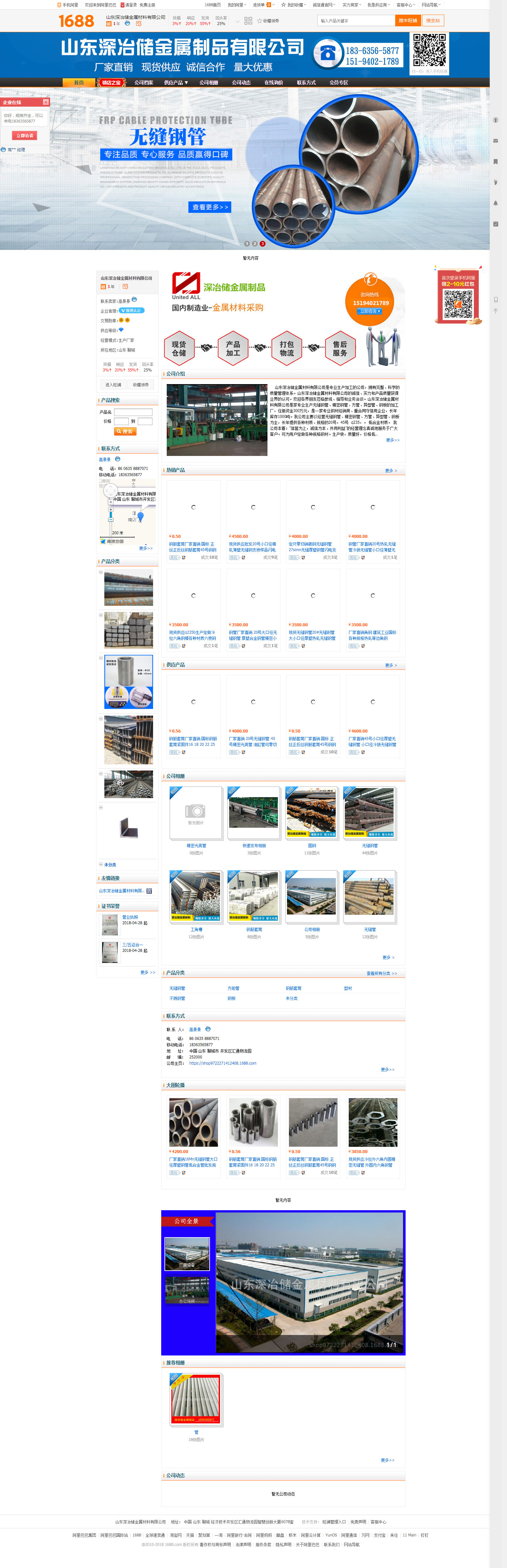Click the 产品名 input field

point(133,412)
